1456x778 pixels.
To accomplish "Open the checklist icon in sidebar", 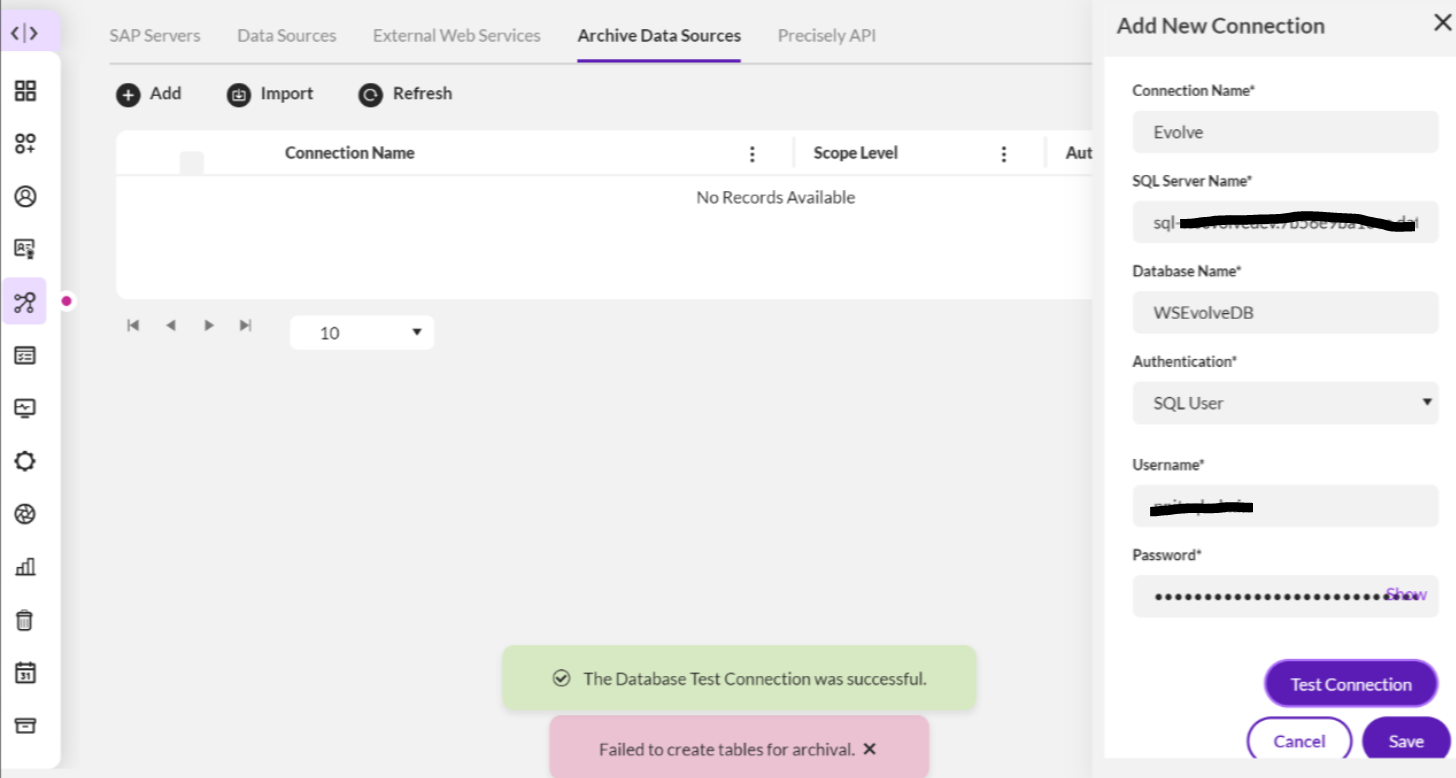I will click(x=25, y=355).
